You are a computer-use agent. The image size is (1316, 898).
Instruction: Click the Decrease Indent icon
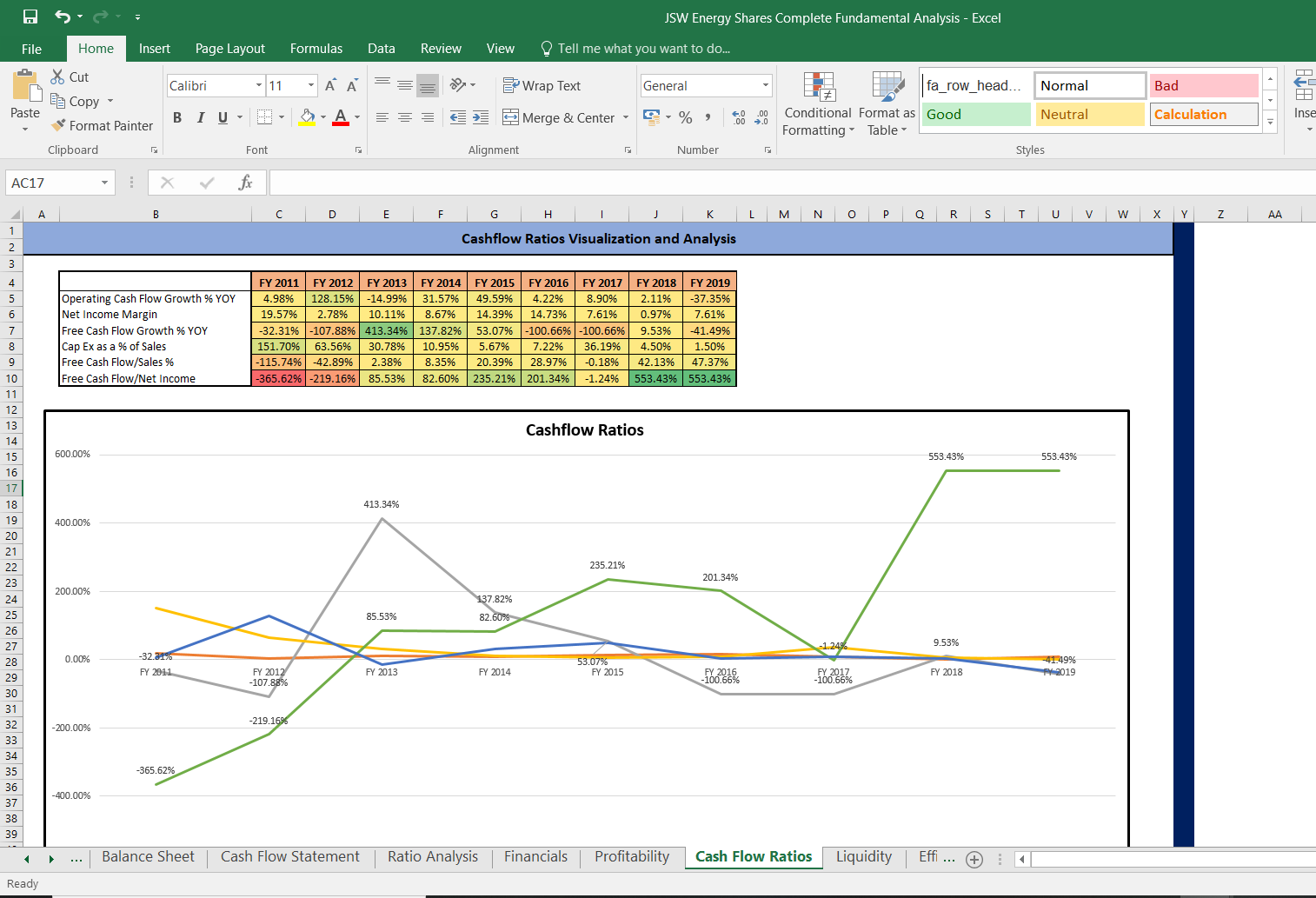tap(458, 117)
